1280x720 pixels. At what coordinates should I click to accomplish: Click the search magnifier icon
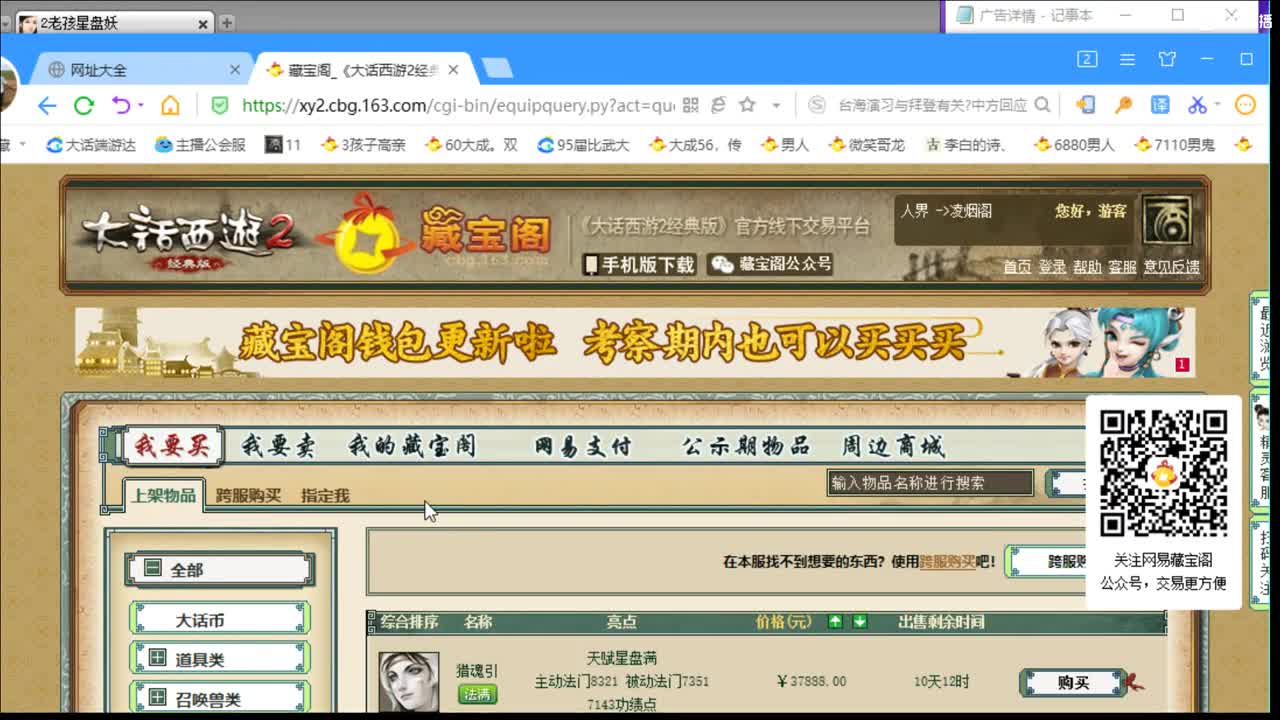[x=1043, y=105]
